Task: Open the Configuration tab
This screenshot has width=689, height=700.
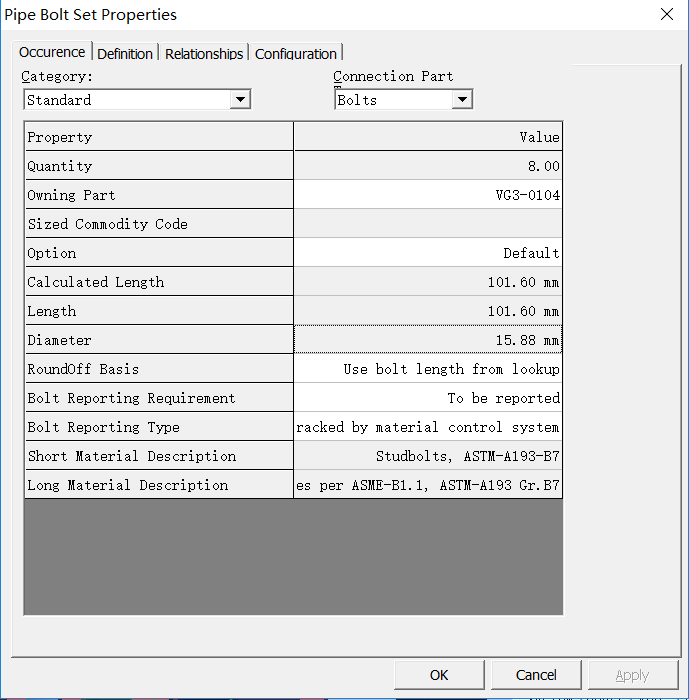Action: tap(296, 54)
